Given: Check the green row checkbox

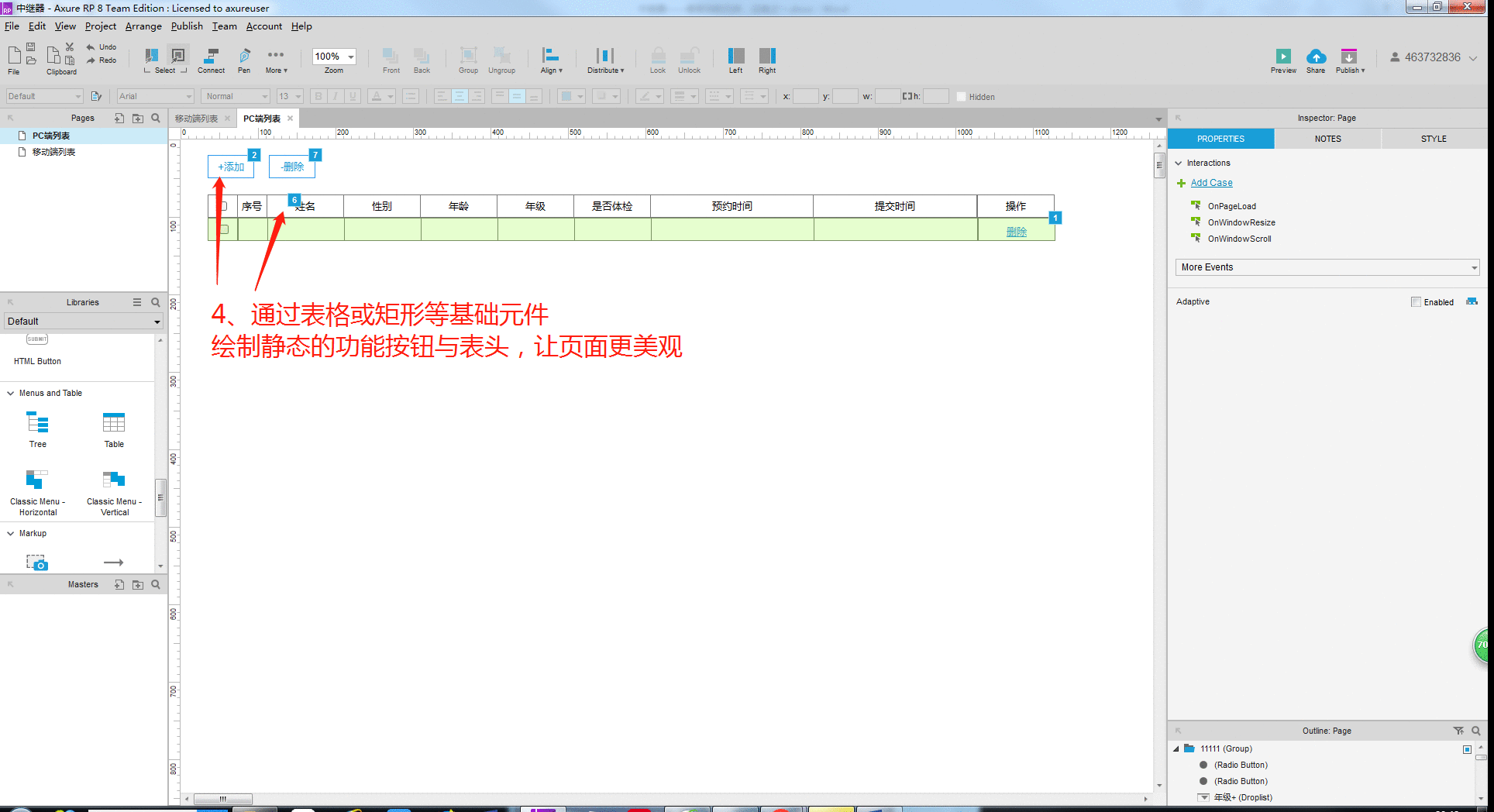Looking at the screenshot, I should click(224, 229).
